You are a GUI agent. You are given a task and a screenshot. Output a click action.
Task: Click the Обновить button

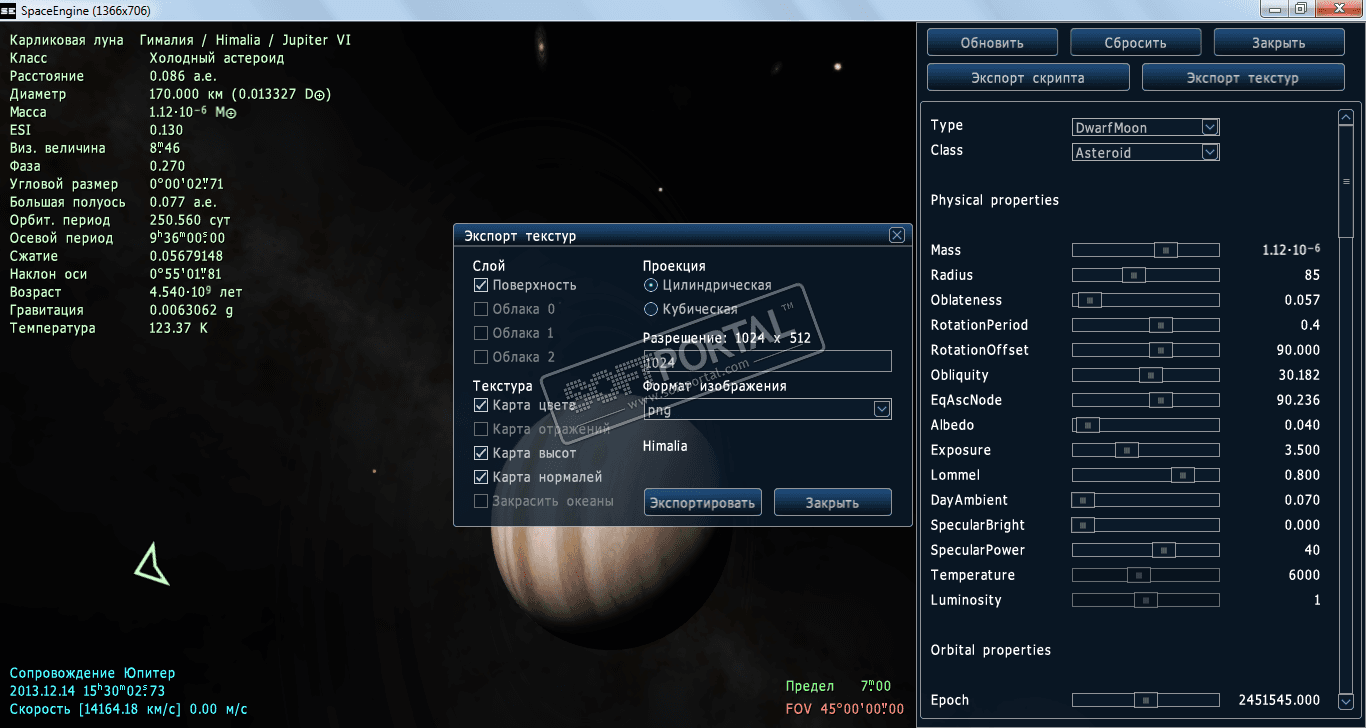pos(992,42)
